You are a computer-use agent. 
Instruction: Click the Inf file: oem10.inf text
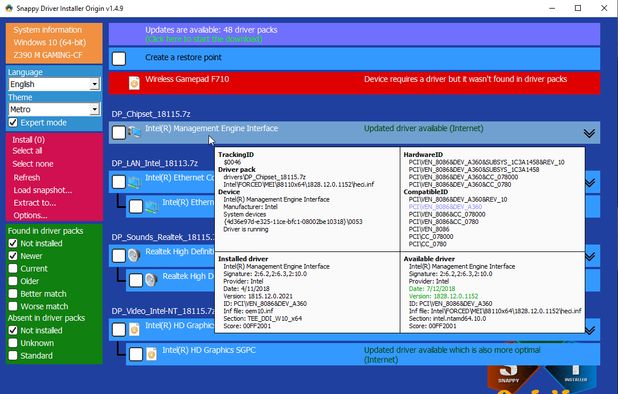[248, 311]
